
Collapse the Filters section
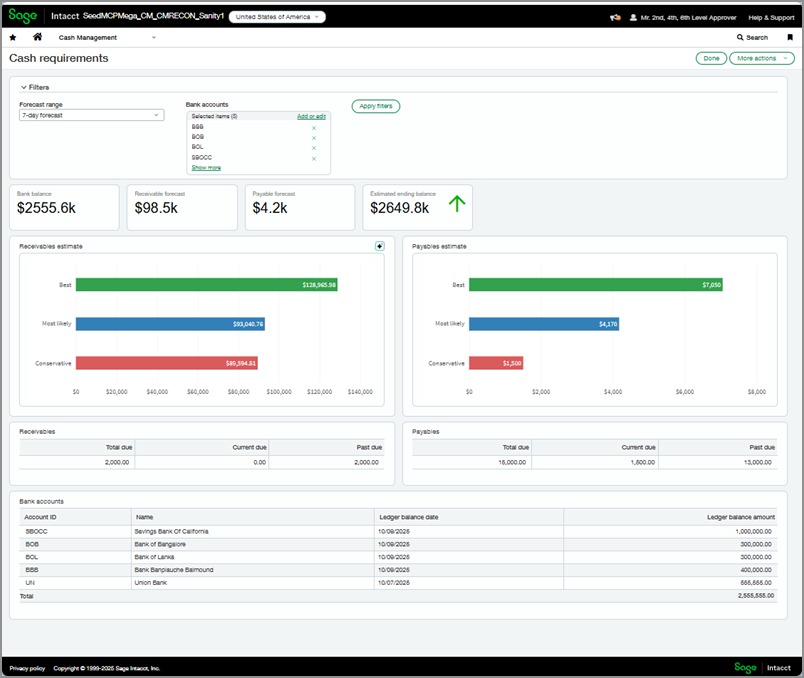coord(24,87)
